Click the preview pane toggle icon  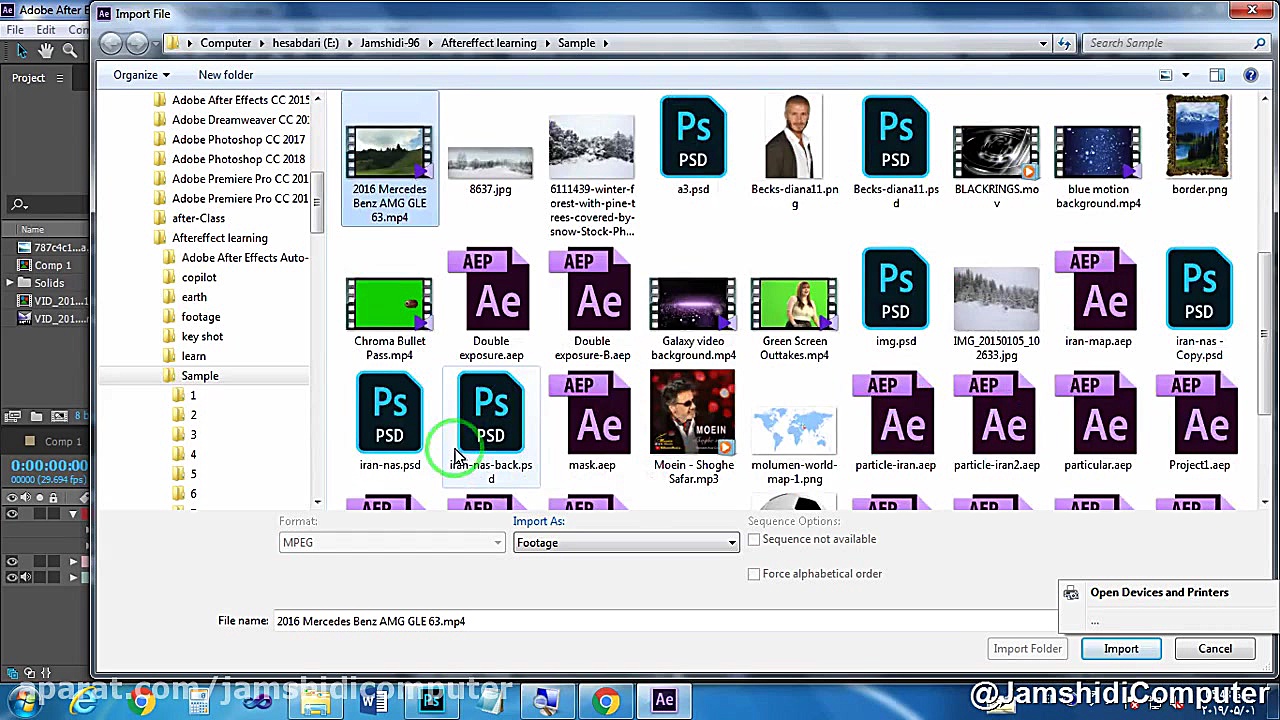click(1217, 75)
